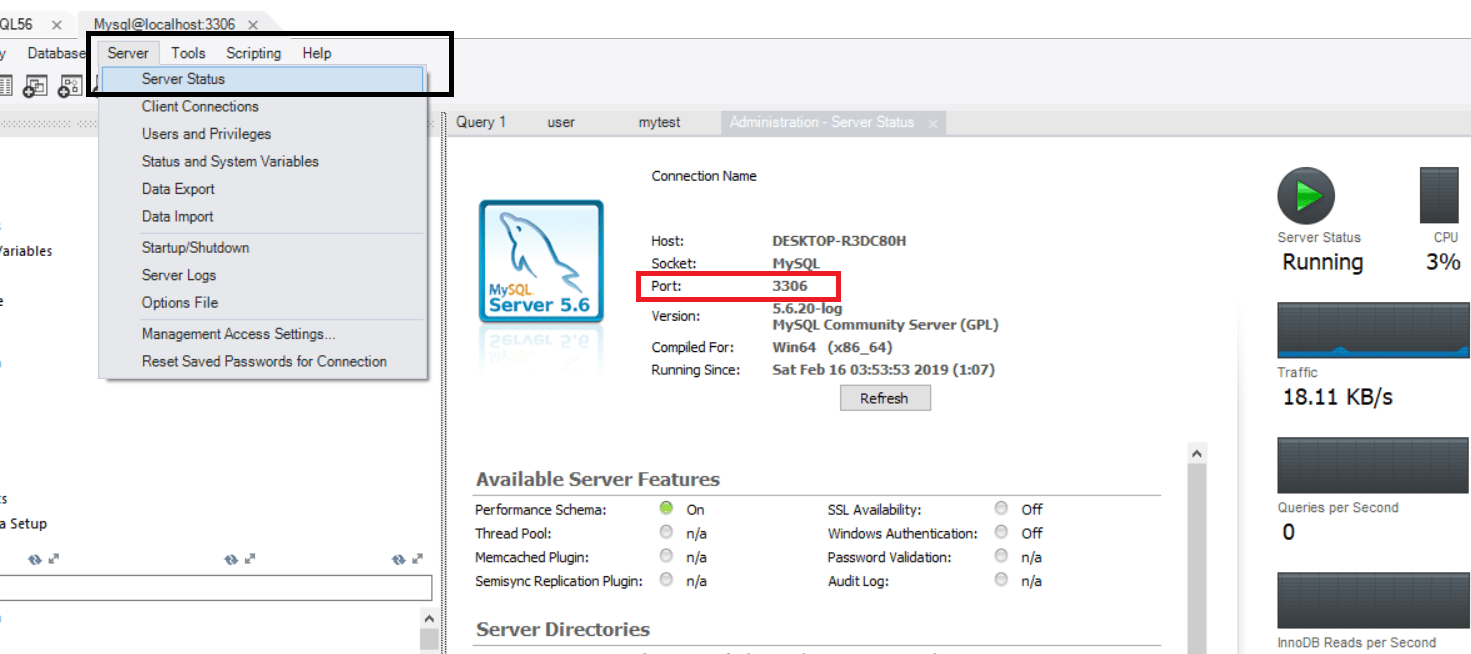
Task: Close Administration - Server Status tab
Action: (x=933, y=123)
